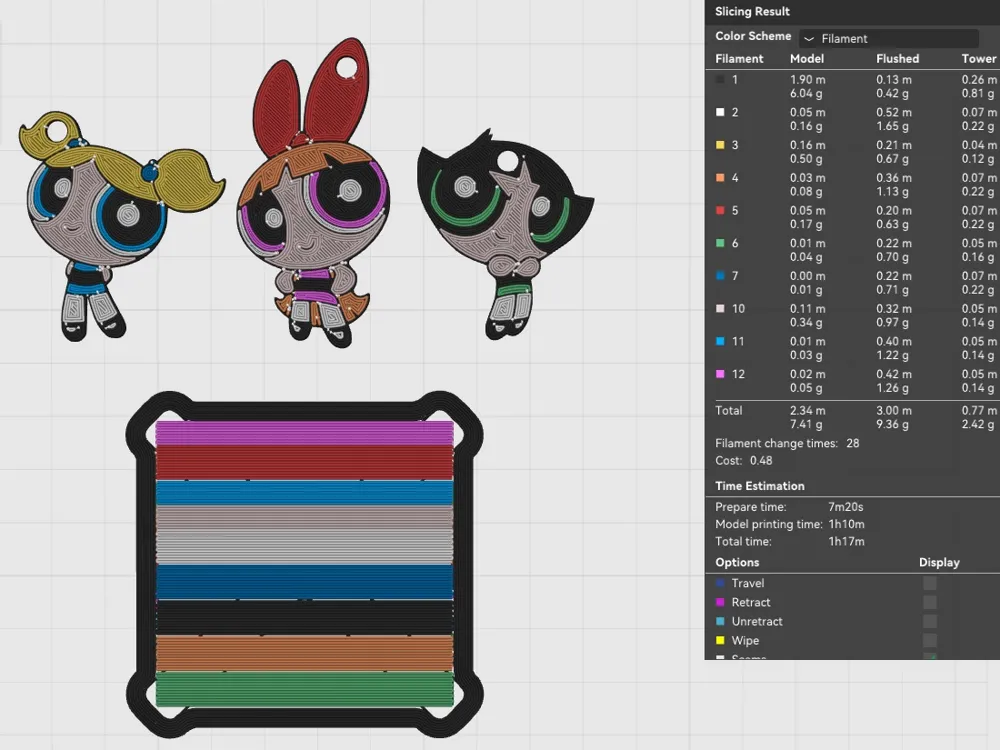
Task: Click filament 10 model value 0.11 m
Action: pos(807,309)
